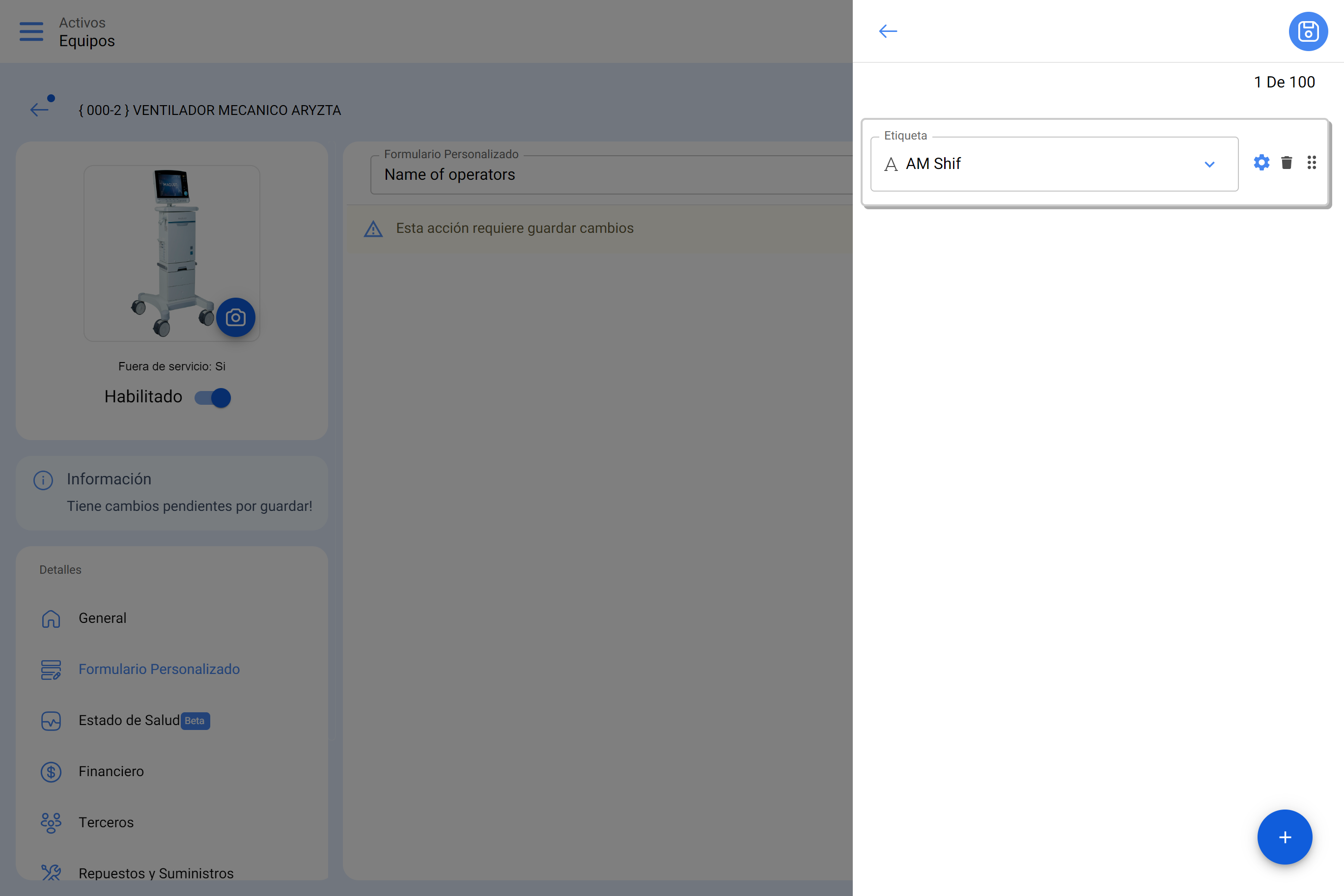Screen dimensions: 1344x896
Task: Click the Equipos header title
Action: (x=87, y=41)
